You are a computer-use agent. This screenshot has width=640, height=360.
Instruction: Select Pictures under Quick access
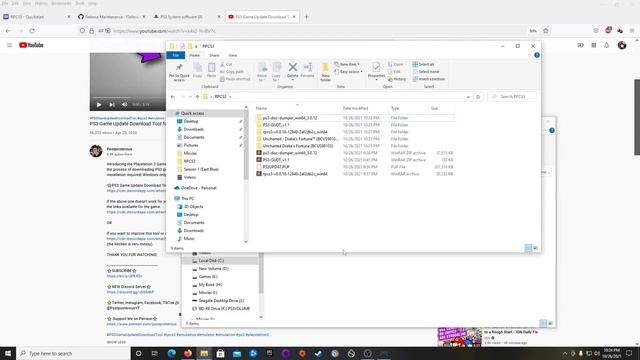pyautogui.click(x=191, y=145)
